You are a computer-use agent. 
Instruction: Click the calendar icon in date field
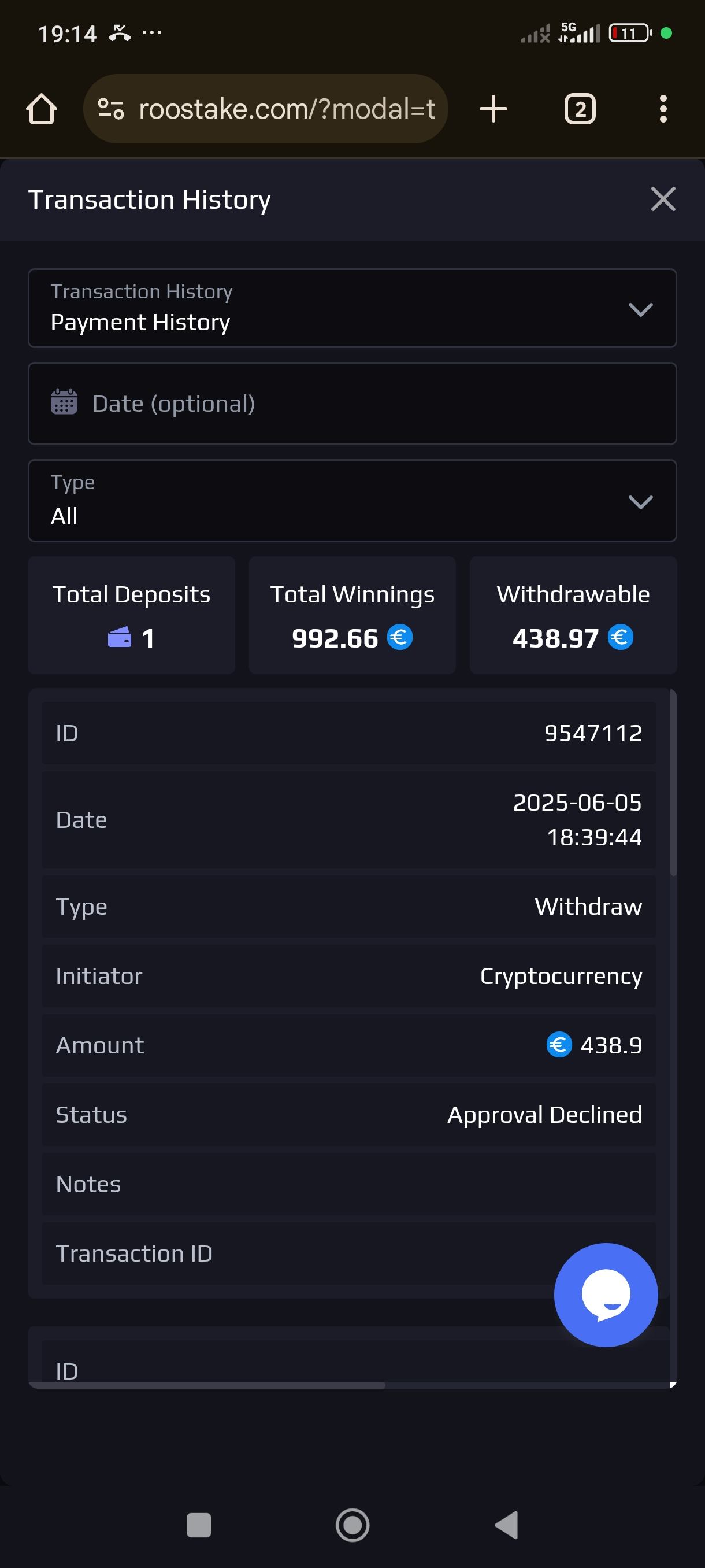coord(64,402)
